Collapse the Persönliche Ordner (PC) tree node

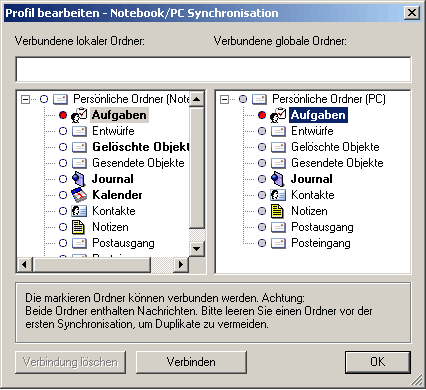tap(225, 99)
